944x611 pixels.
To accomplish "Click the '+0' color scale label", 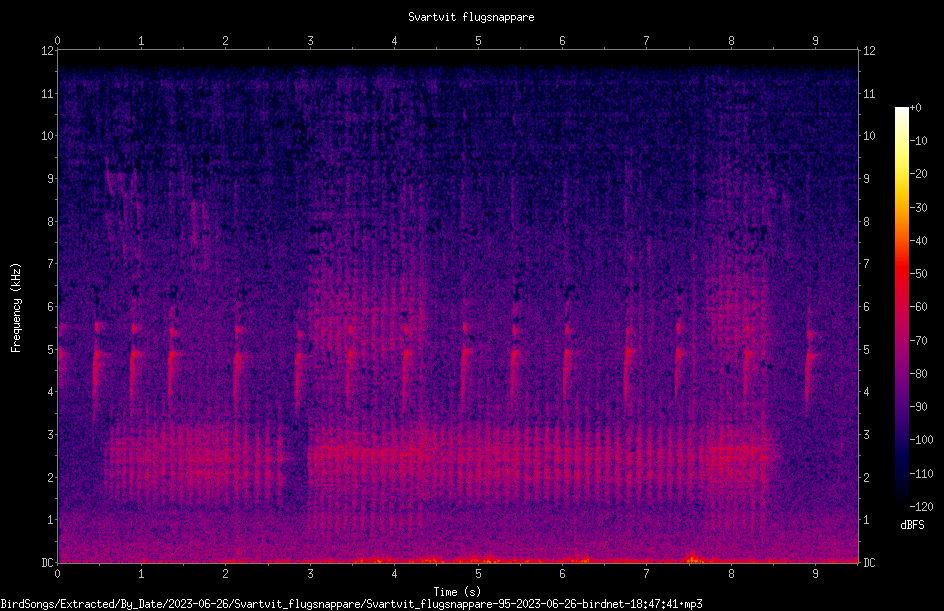I will pos(915,108).
